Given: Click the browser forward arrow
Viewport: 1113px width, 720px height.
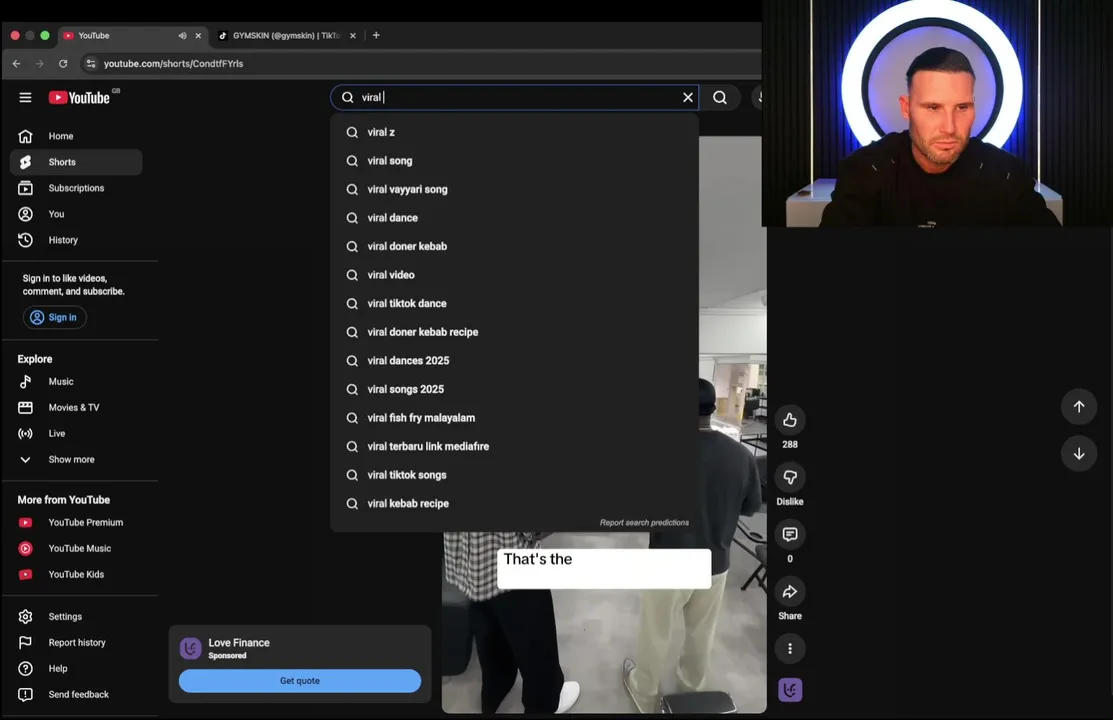Looking at the screenshot, I should click(40, 63).
